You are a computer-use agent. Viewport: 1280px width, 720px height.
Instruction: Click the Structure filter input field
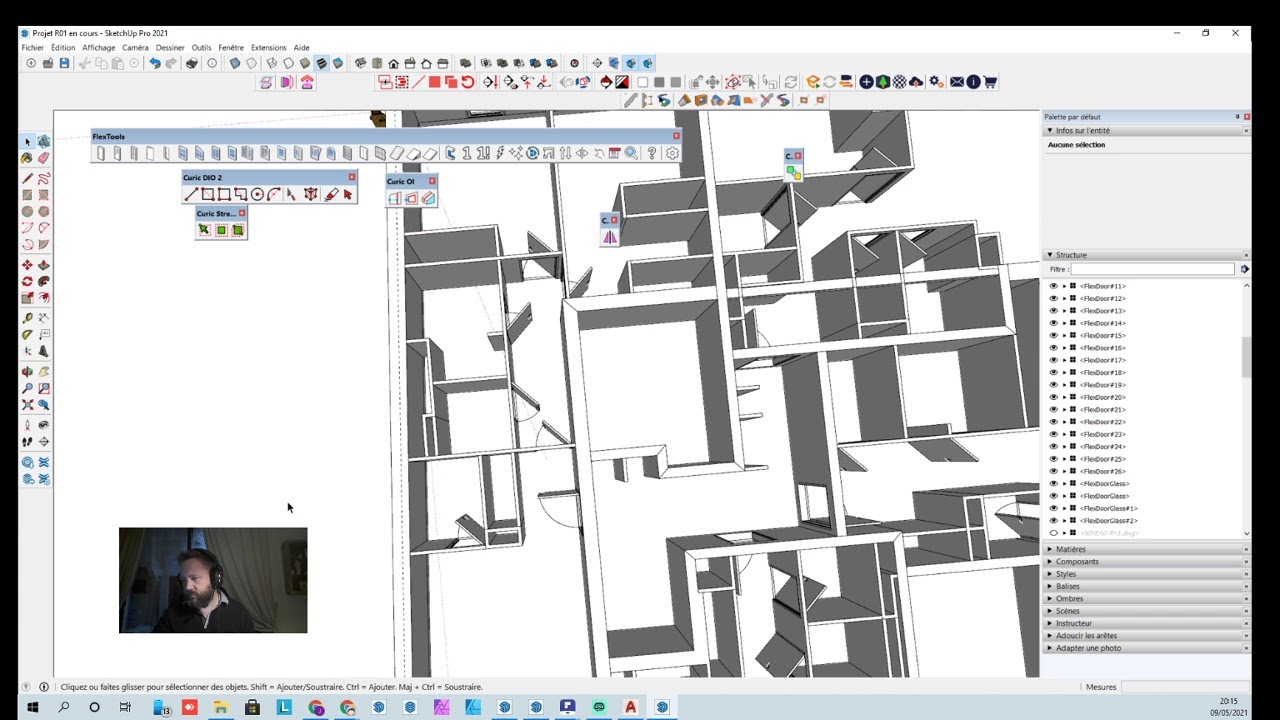[1152, 269]
